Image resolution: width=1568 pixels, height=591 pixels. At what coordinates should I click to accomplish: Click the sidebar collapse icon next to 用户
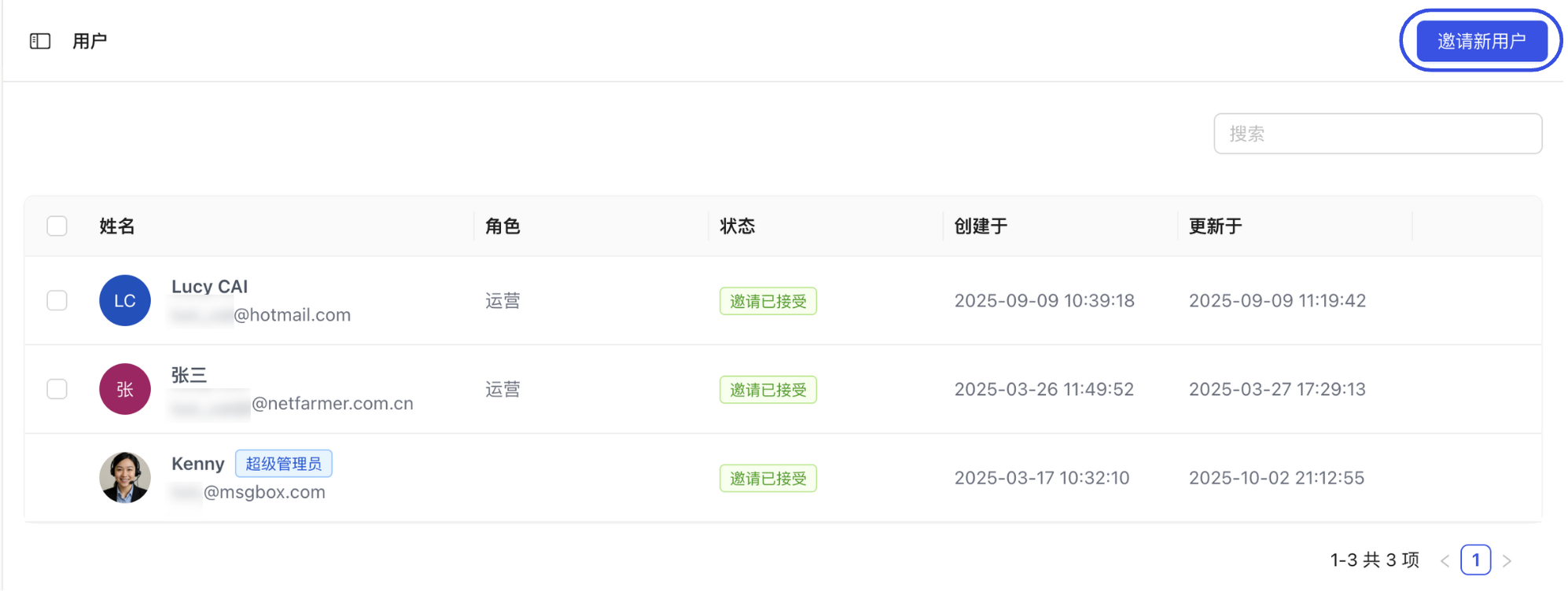pyautogui.click(x=41, y=39)
